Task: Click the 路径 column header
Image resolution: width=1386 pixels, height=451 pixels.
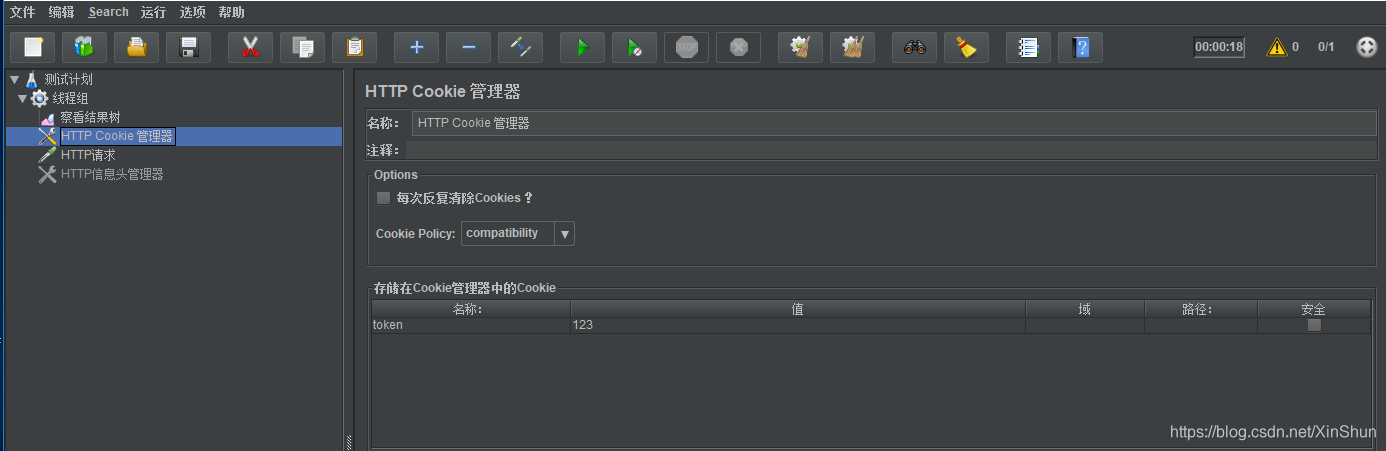Action: point(1201,309)
